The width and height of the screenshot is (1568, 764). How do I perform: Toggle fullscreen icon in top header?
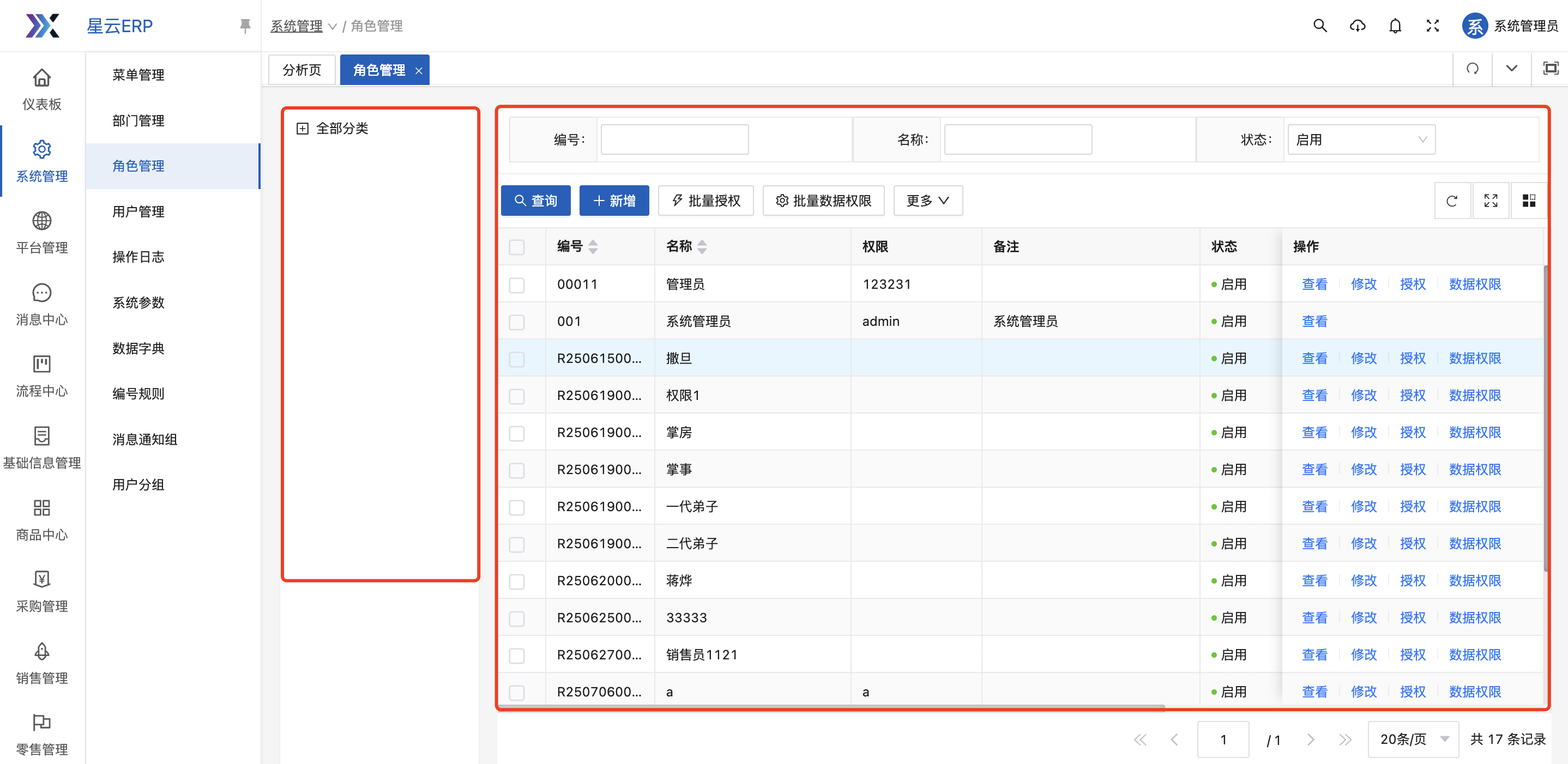pos(1432,26)
